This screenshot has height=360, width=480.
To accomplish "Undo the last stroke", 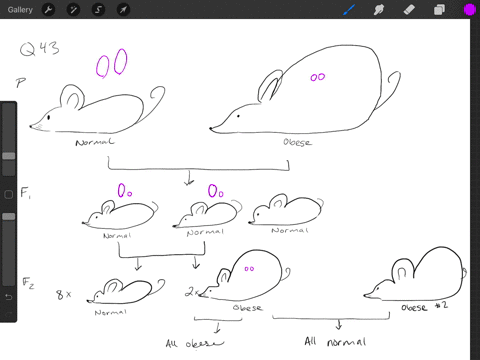I will 9,297.
